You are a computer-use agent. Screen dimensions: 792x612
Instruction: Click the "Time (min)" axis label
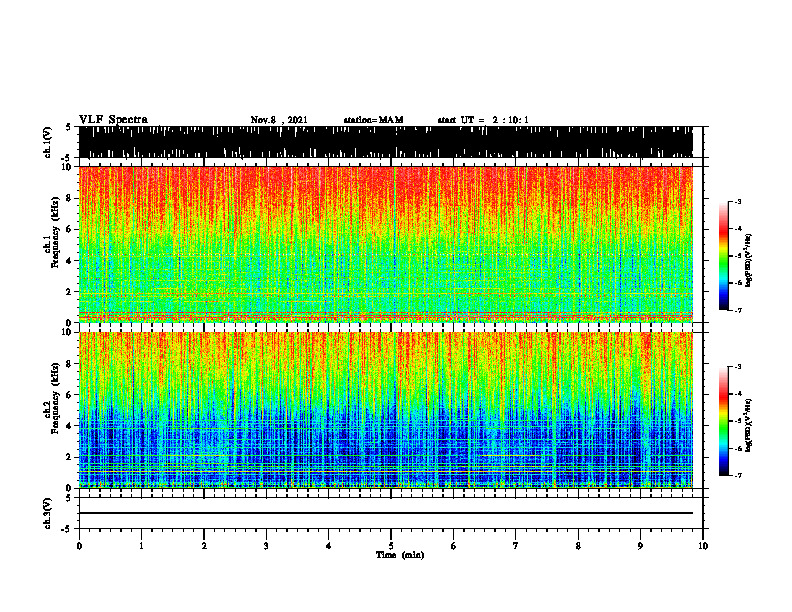click(x=400, y=555)
